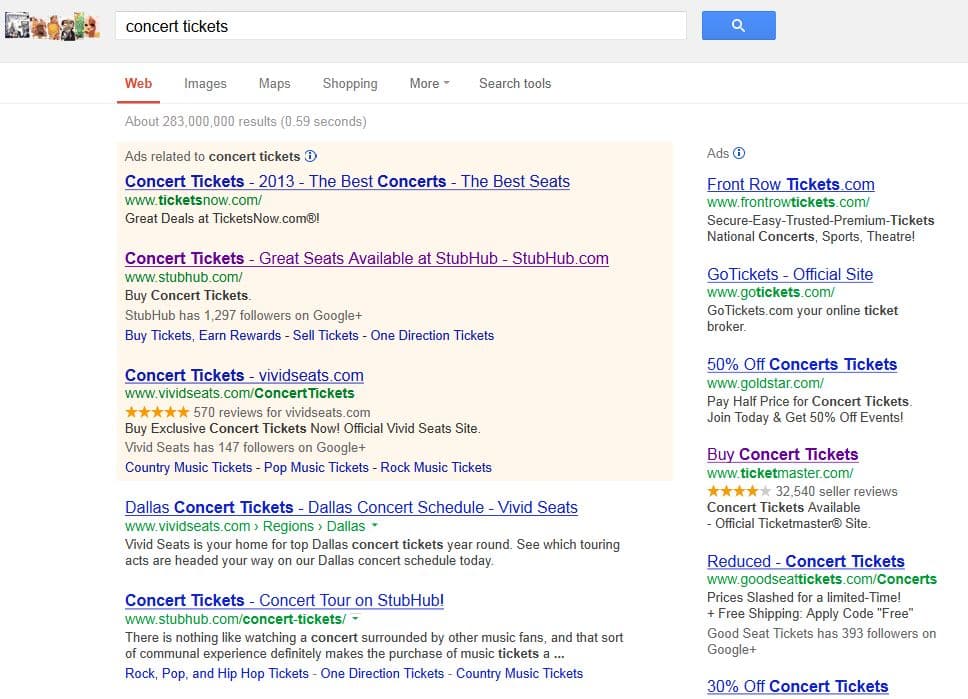Open 'Concert Tickets - vividseats.com' ad link
Screen dimensions: 968x699
coord(244,375)
